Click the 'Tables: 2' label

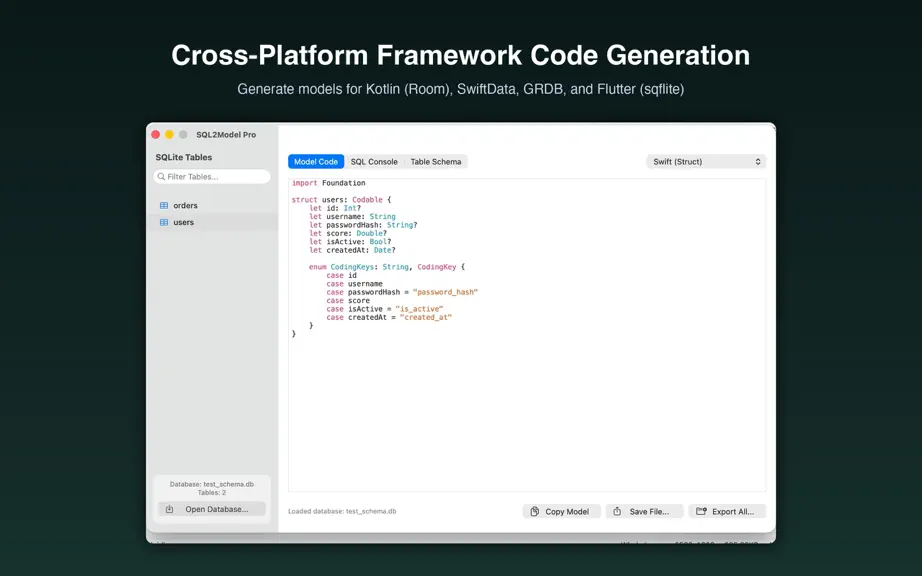point(212,493)
